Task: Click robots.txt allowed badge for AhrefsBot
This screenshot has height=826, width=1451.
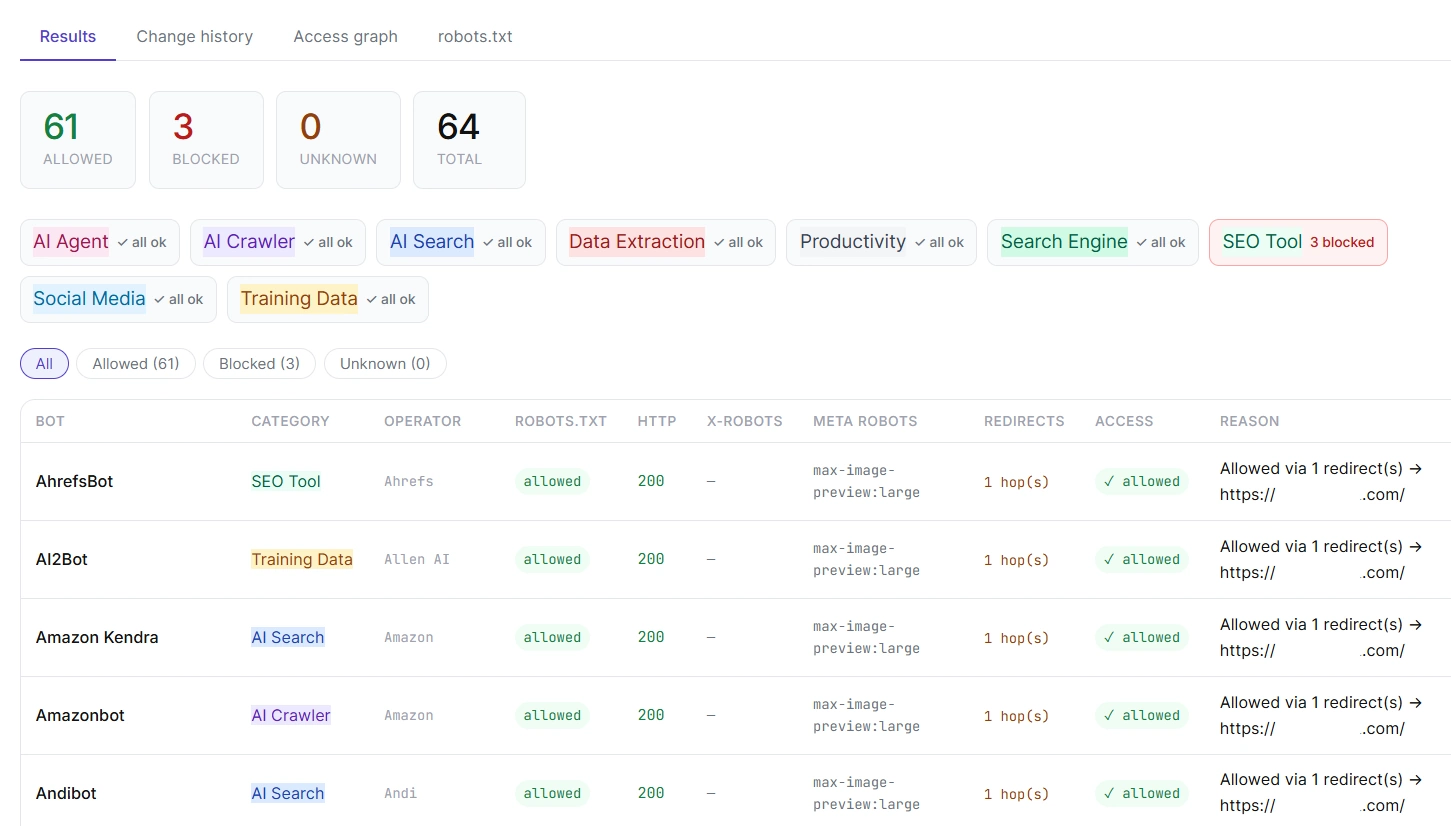Action: click(552, 481)
